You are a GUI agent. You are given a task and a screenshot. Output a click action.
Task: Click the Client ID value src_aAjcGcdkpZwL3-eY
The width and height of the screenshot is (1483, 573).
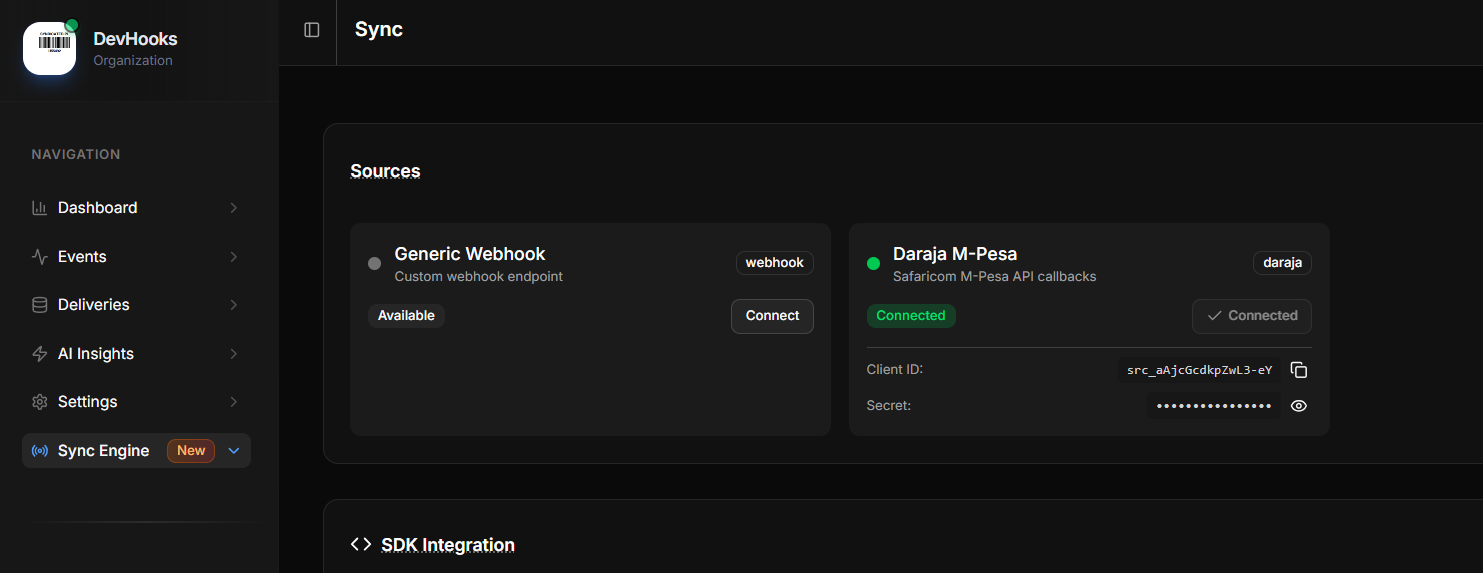coord(1199,370)
